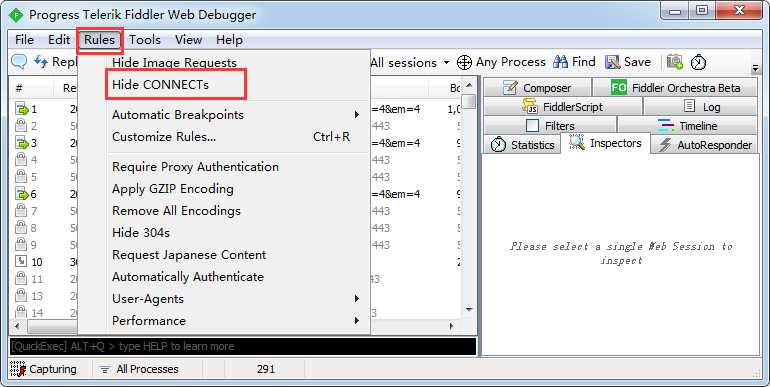Image resolution: width=770 pixels, height=387 pixels.
Task: Open the File menu
Action: pos(24,40)
